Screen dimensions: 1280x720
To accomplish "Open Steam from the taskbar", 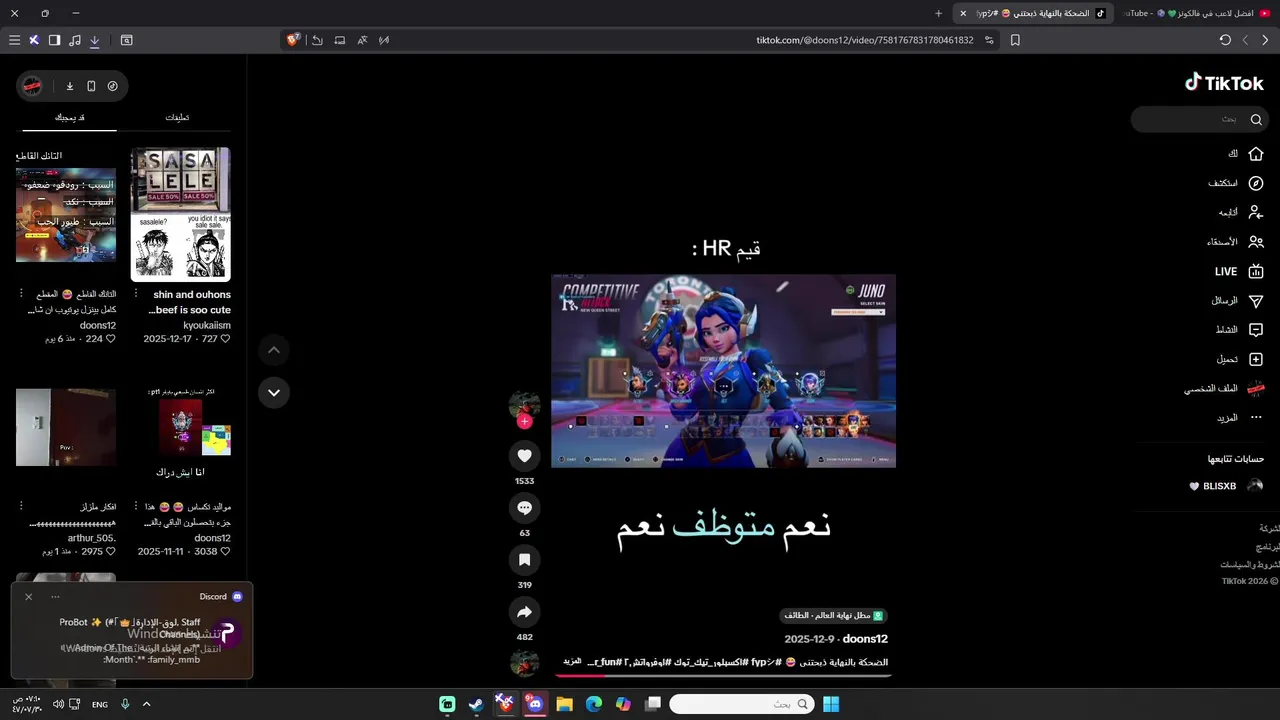I will click(476, 705).
